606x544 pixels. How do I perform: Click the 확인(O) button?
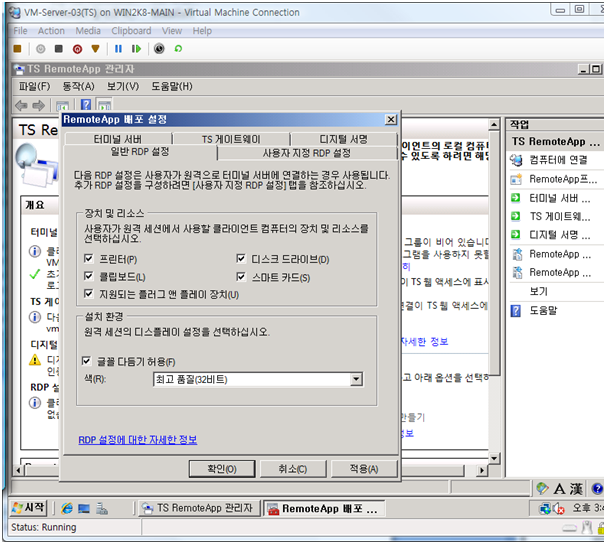(222, 469)
